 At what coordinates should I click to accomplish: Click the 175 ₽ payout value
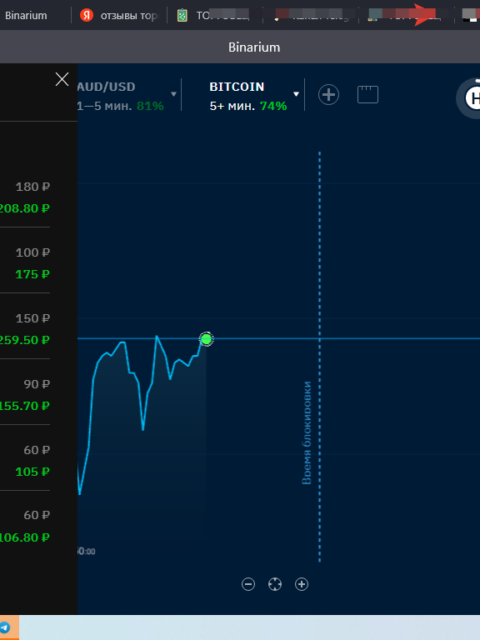coord(32,274)
